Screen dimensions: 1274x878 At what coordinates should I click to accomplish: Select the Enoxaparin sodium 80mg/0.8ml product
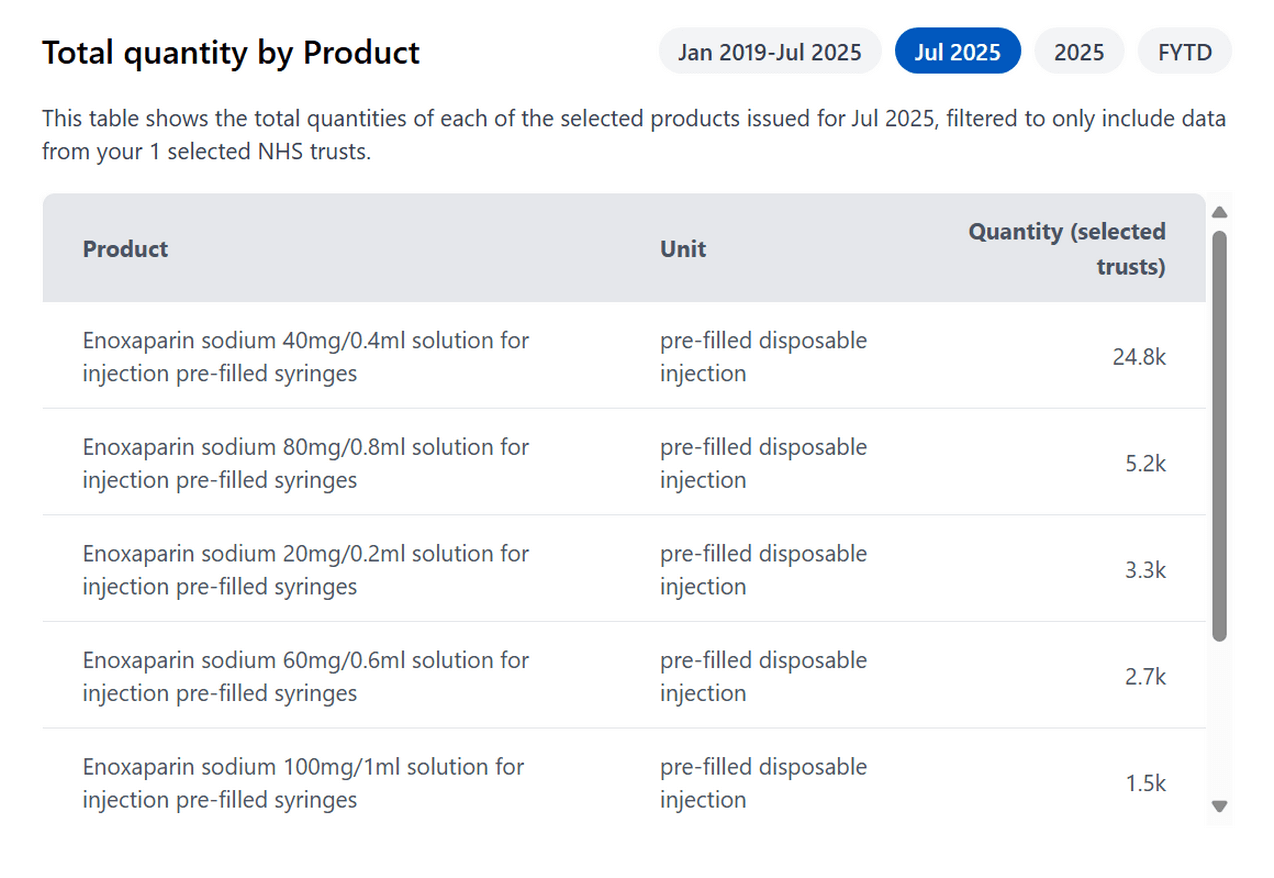coord(306,463)
